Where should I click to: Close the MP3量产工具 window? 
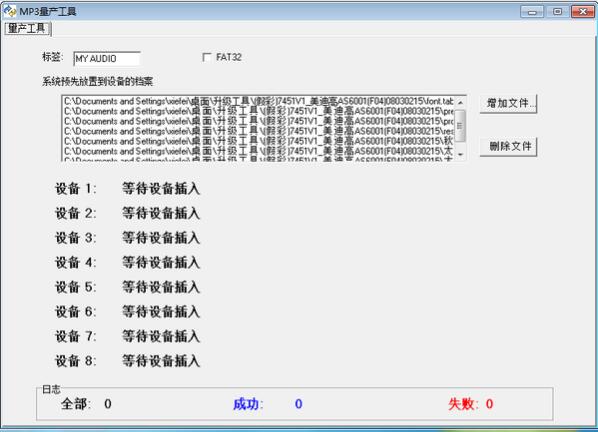point(583,12)
